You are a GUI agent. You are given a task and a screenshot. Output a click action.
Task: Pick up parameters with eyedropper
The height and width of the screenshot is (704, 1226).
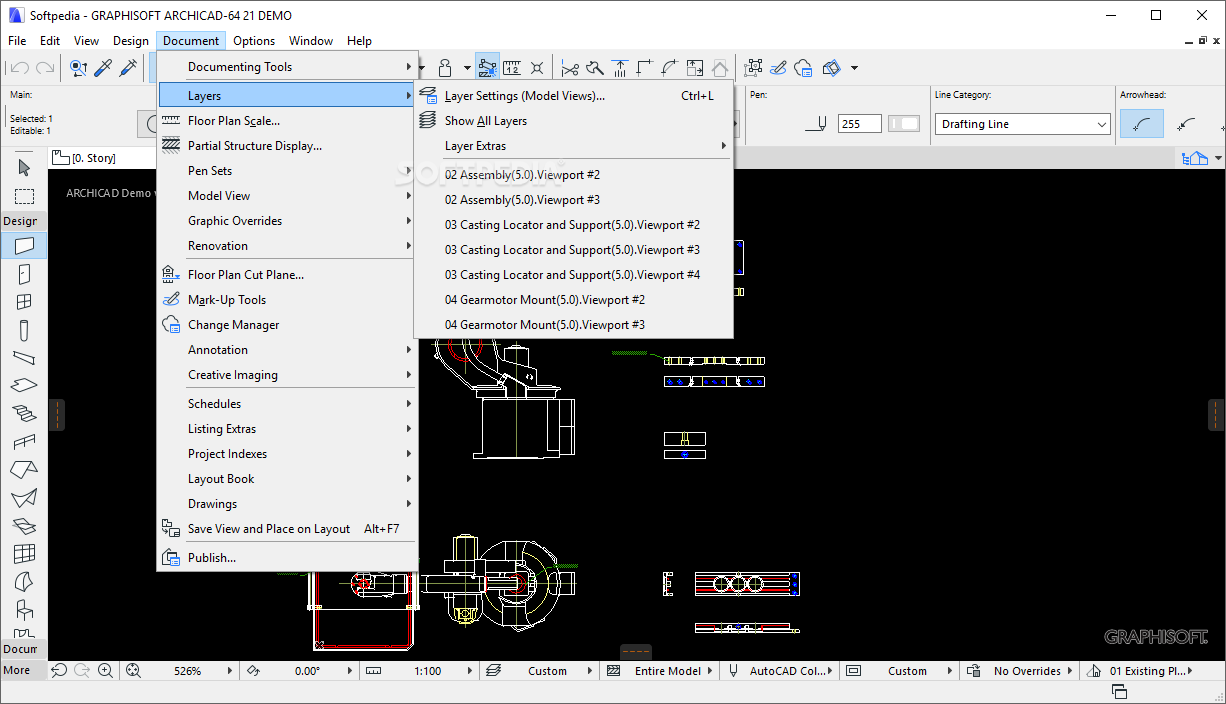103,68
